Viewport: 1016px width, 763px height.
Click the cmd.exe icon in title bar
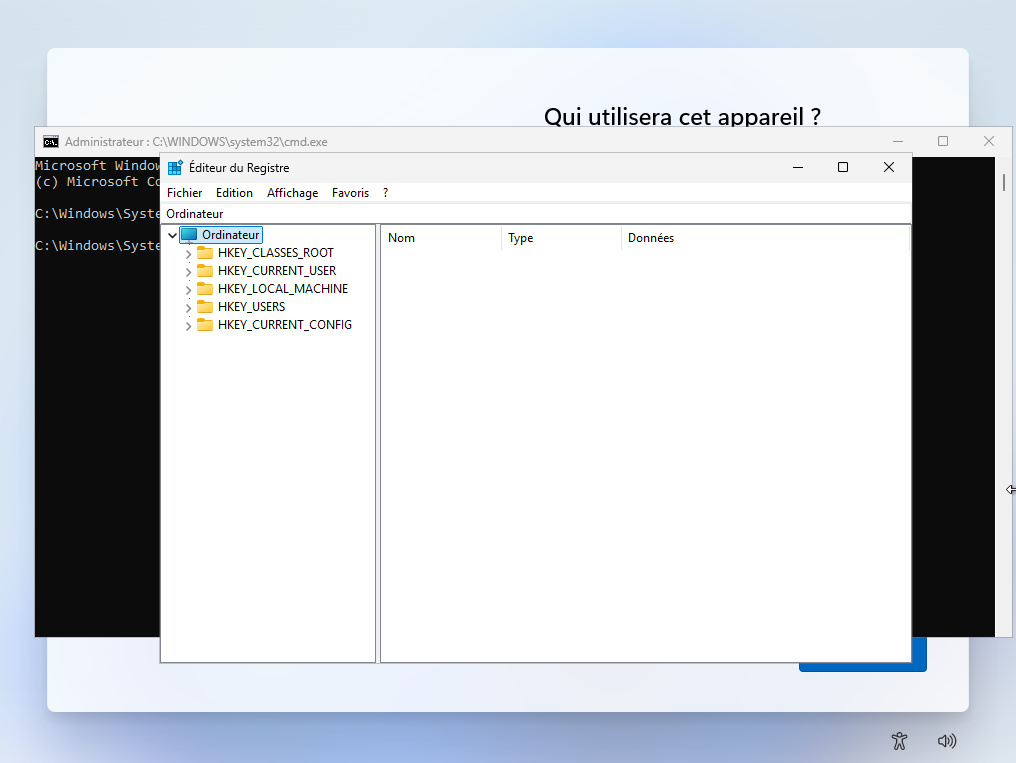[50, 142]
